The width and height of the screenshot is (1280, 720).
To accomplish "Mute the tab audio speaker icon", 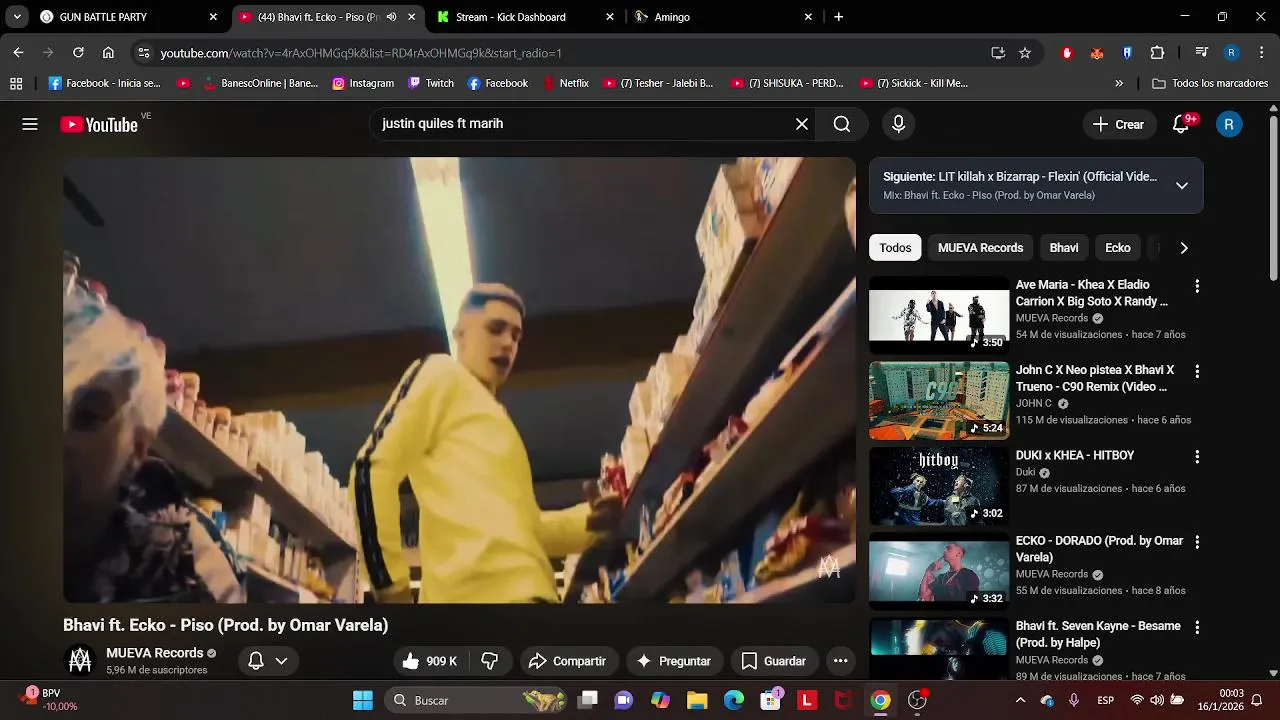I will 391,17.
